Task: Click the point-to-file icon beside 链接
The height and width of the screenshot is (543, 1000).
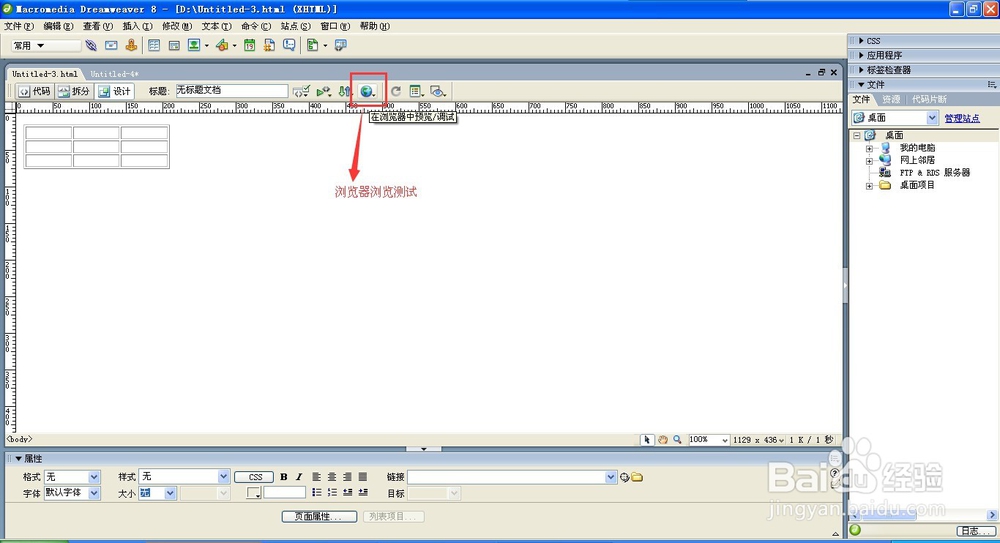Action: 624,477
